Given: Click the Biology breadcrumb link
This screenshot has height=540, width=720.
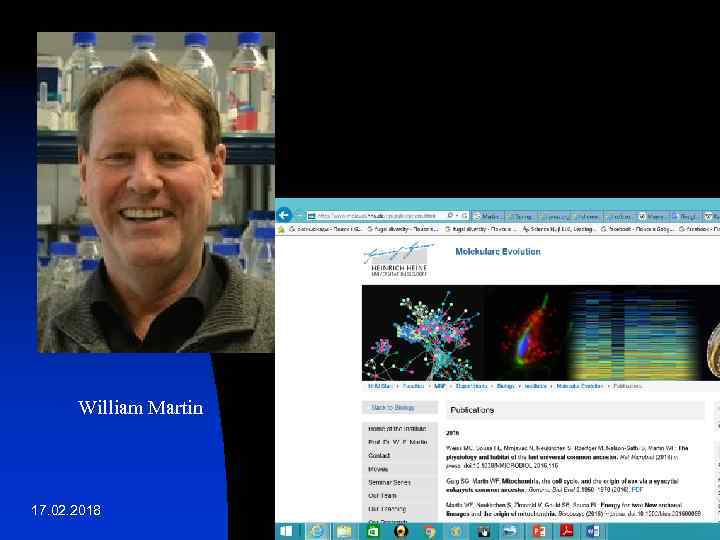Looking at the screenshot, I should 505,386.
